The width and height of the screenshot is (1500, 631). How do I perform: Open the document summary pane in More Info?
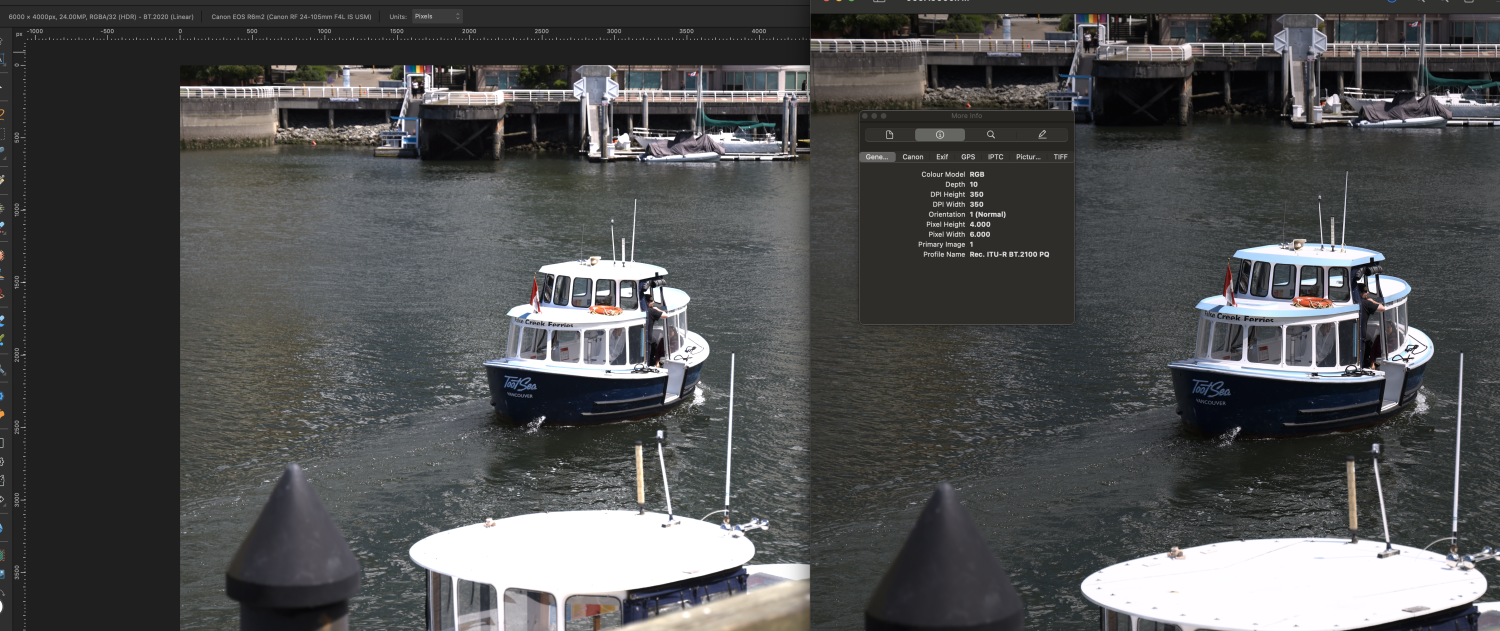[887, 134]
